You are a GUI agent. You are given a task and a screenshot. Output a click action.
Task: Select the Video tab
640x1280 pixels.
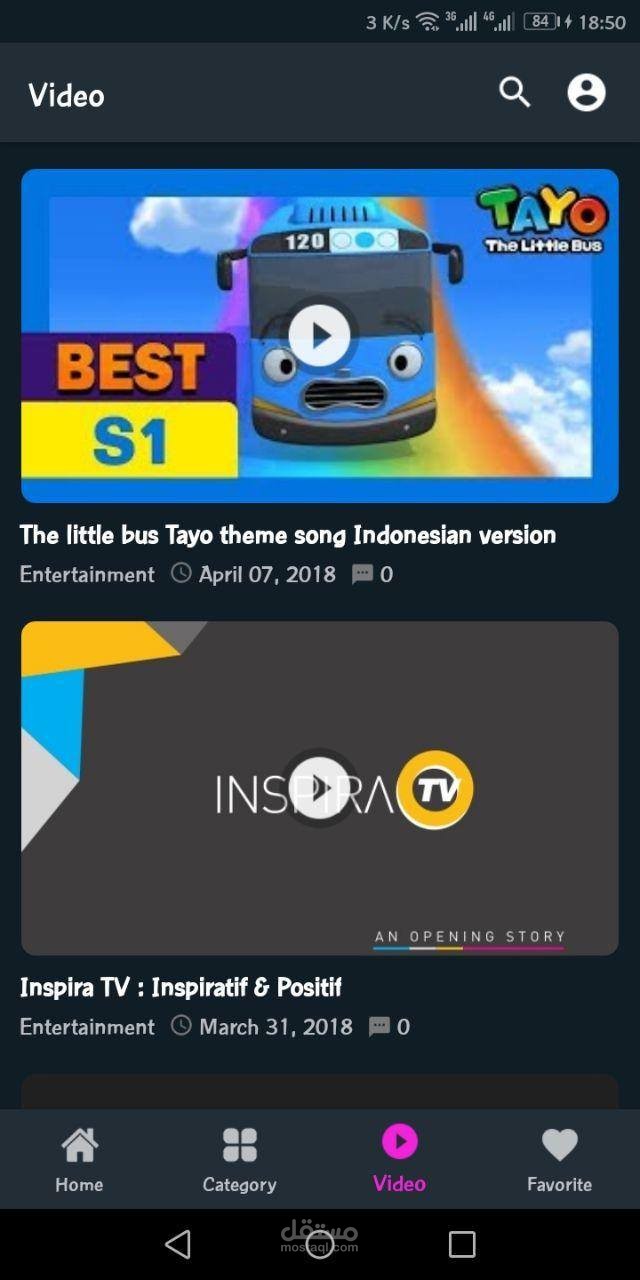(399, 1159)
